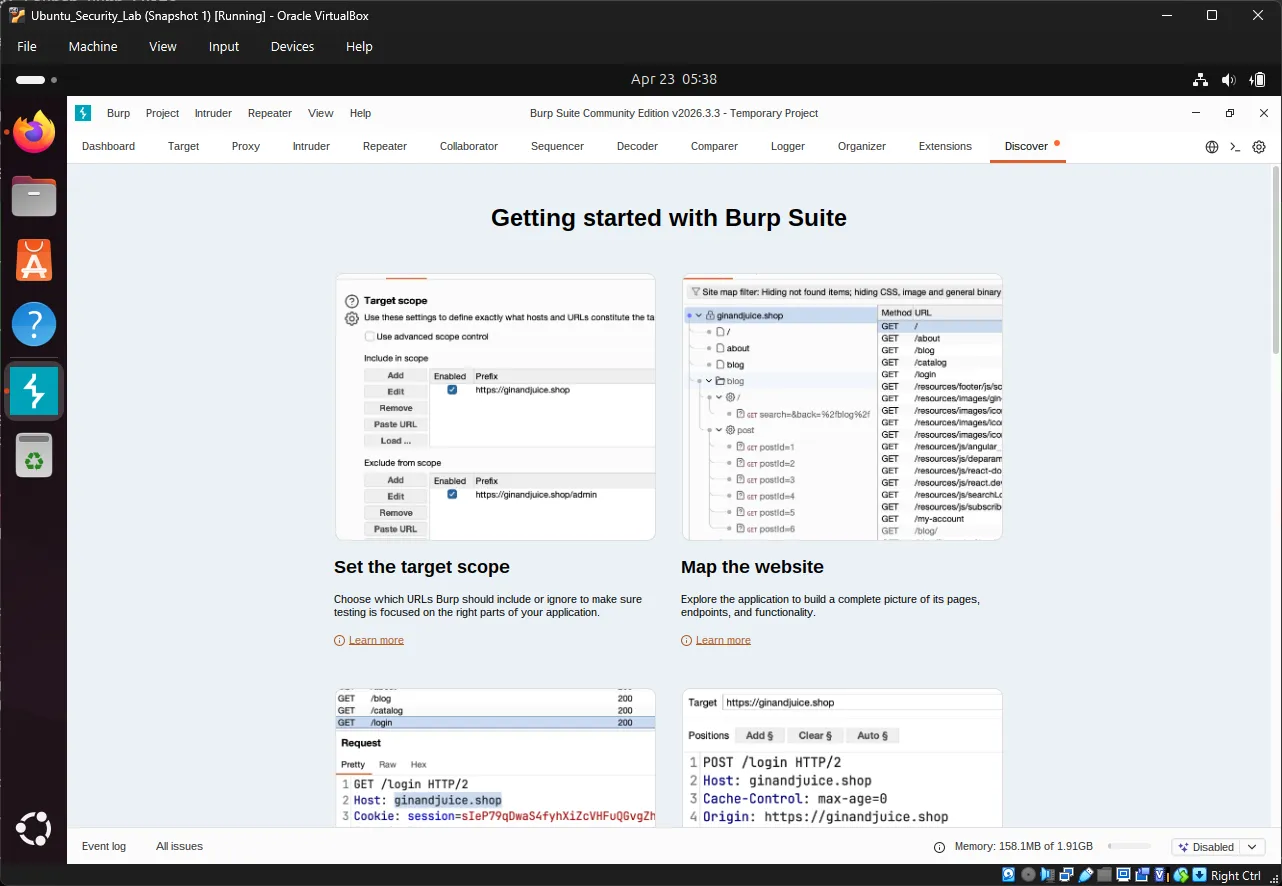Click the All issues button in the bottom bar

[x=179, y=846]
